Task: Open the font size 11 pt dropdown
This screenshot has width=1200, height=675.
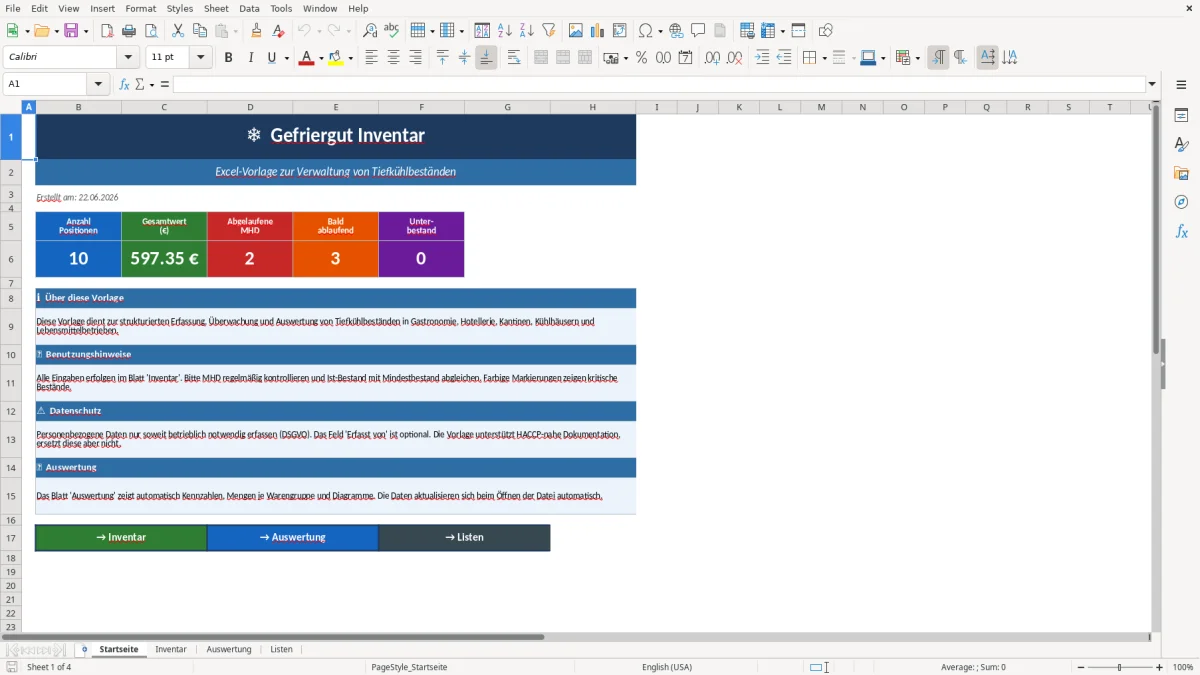Action: (x=201, y=58)
